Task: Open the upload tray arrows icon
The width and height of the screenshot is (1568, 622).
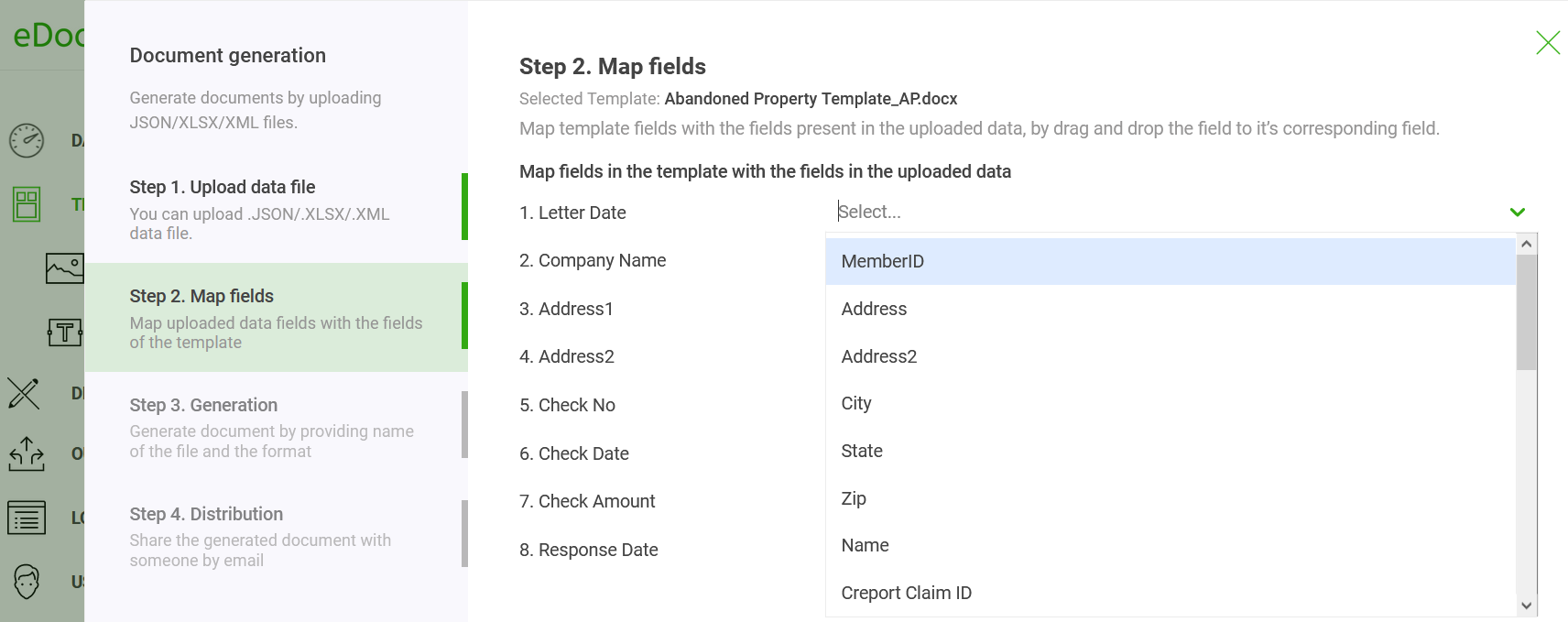Action: (x=27, y=453)
